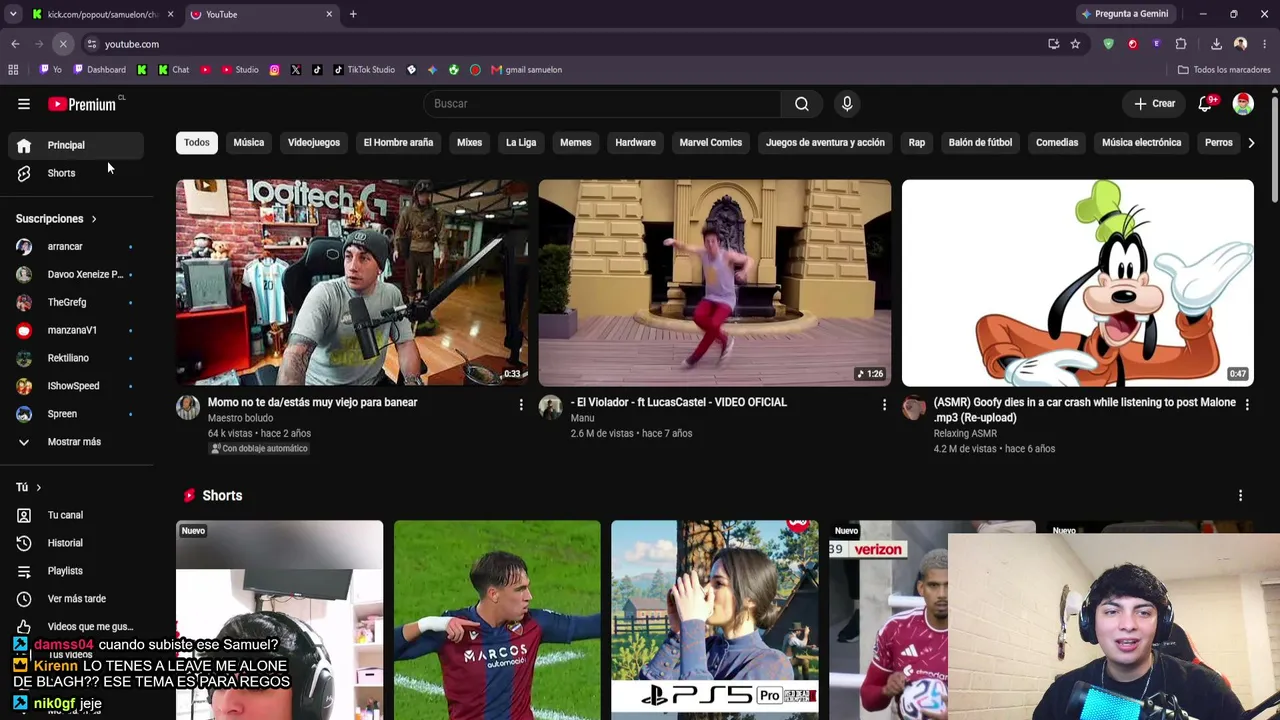Open options for the Momo video

click(x=521, y=404)
